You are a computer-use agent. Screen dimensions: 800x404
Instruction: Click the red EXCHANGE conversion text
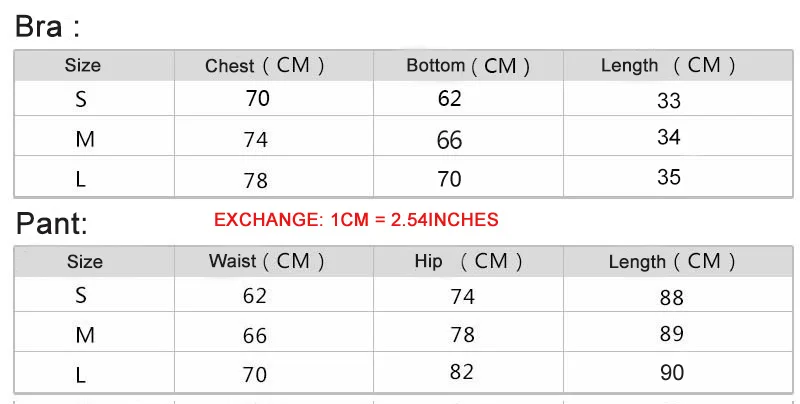click(356, 220)
